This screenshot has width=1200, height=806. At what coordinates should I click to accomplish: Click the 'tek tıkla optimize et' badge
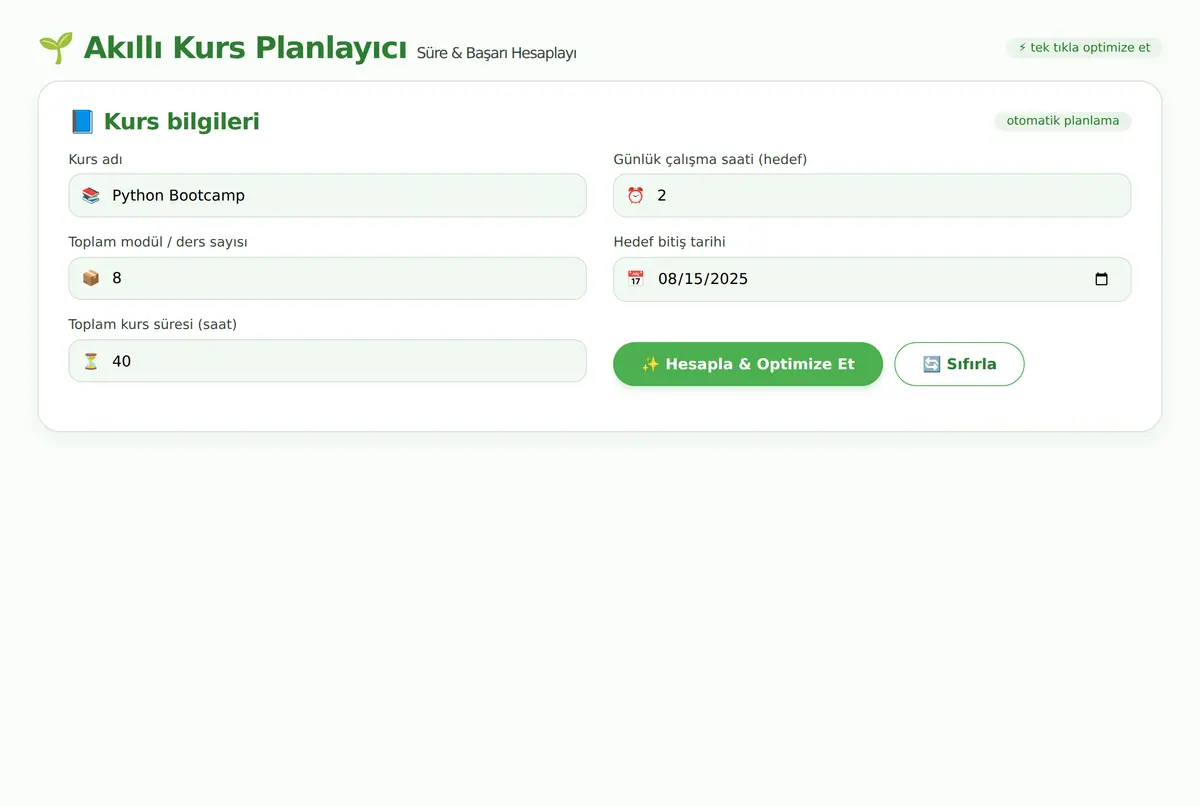tap(1084, 47)
